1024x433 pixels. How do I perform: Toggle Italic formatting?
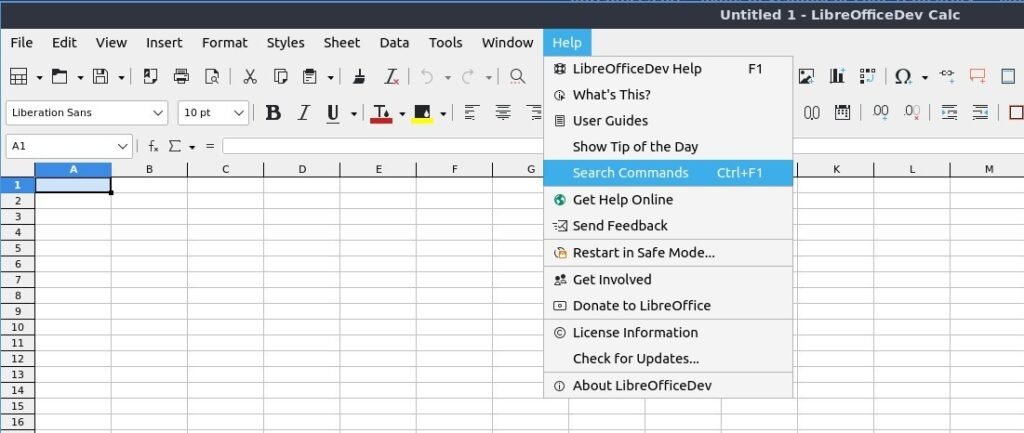pyautogui.click(x=304, y=113)
